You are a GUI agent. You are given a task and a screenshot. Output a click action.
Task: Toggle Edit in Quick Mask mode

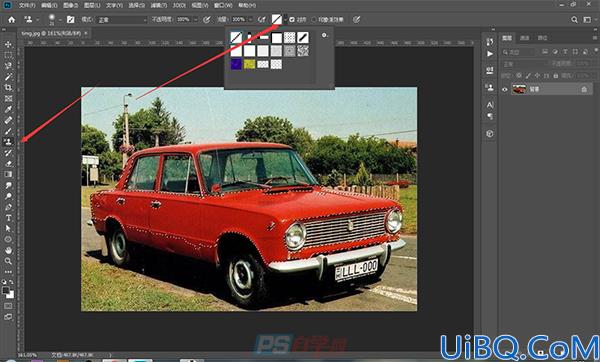8,306
